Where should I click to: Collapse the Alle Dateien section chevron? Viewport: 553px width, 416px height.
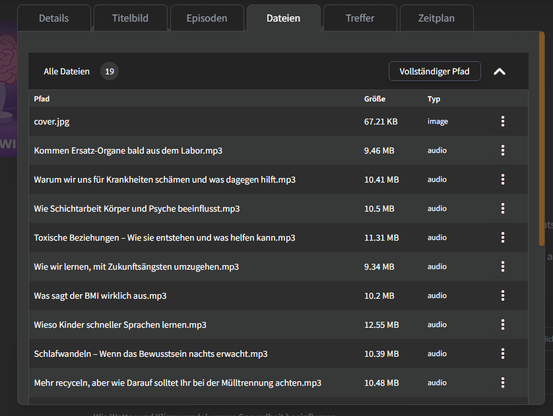click(499, 72)
